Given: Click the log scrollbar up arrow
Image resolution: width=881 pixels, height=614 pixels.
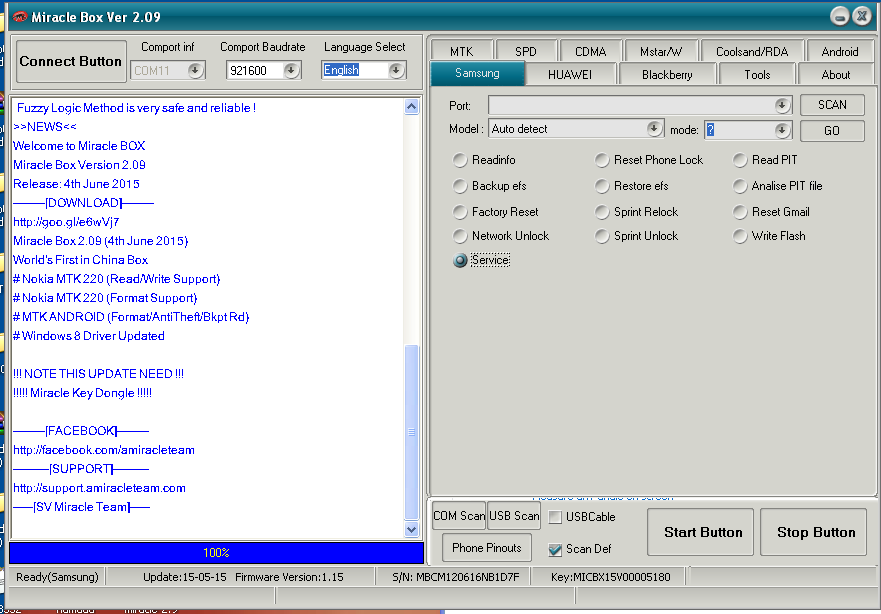Looking at the screenshot, I should click(411, 107).
